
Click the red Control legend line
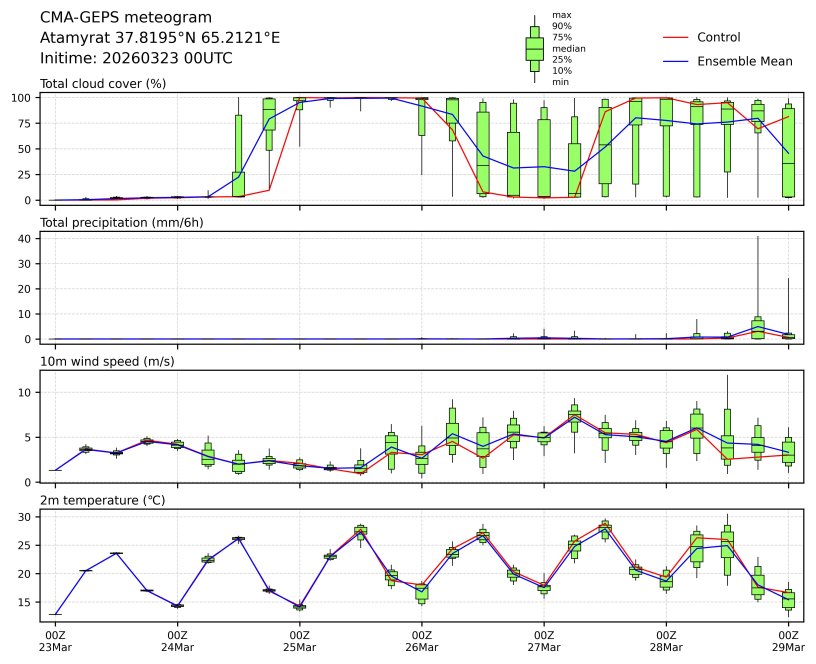coord(676,37)
